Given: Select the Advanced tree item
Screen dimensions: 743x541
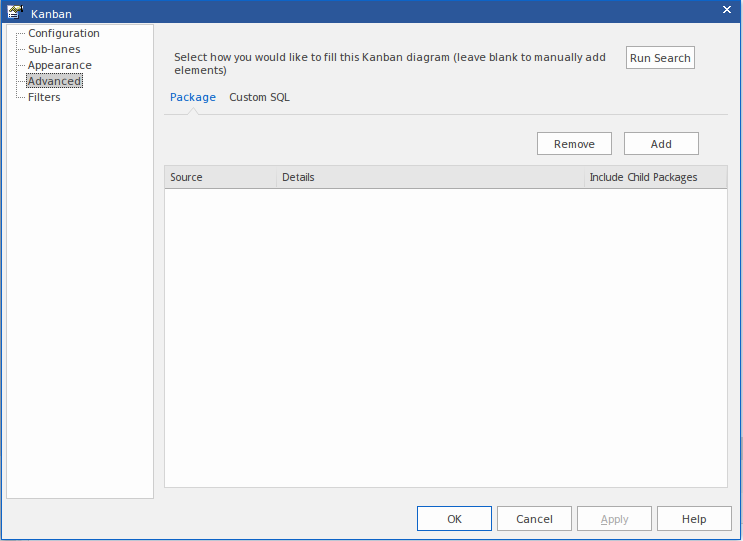Looking at the screenshot, I should pyautogui.click(x=54, y=81).
